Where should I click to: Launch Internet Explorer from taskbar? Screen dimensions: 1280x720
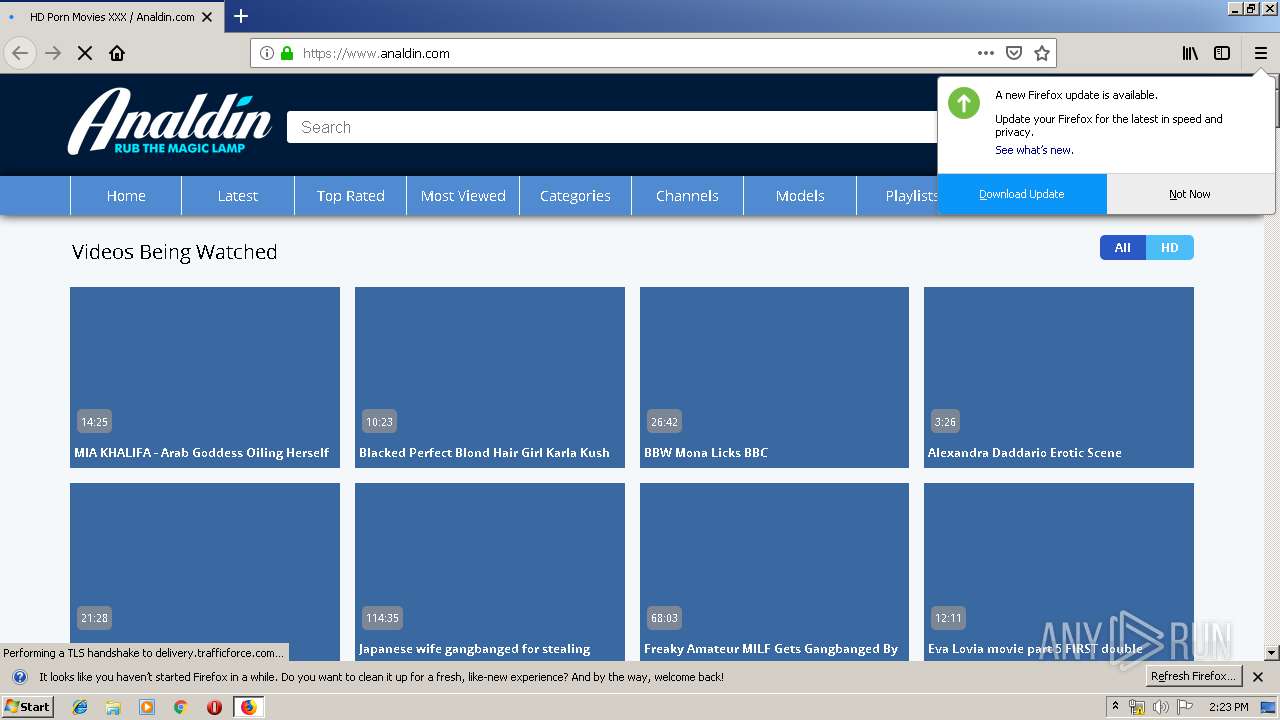pos(80,707)
